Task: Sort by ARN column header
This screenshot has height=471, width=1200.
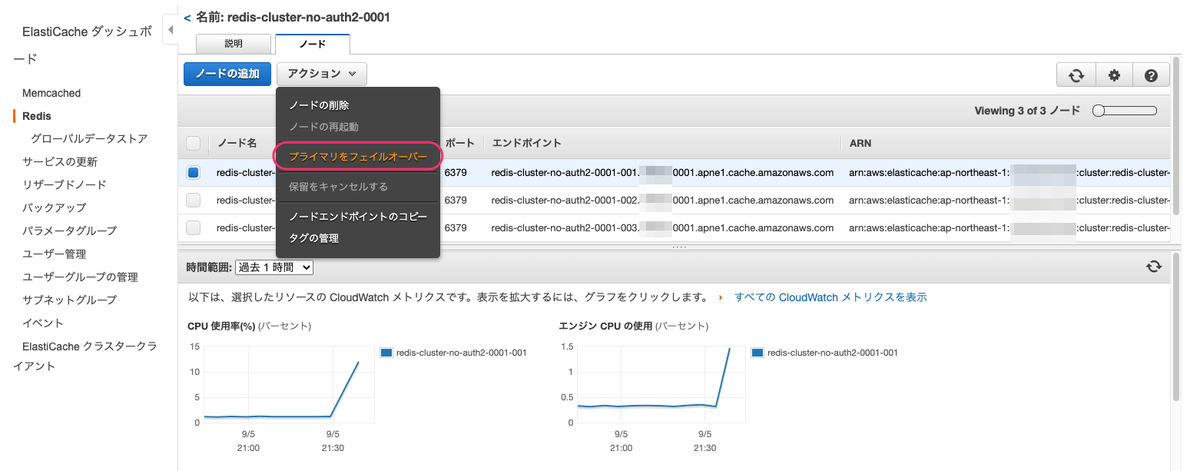Action: tap(860, 143)
